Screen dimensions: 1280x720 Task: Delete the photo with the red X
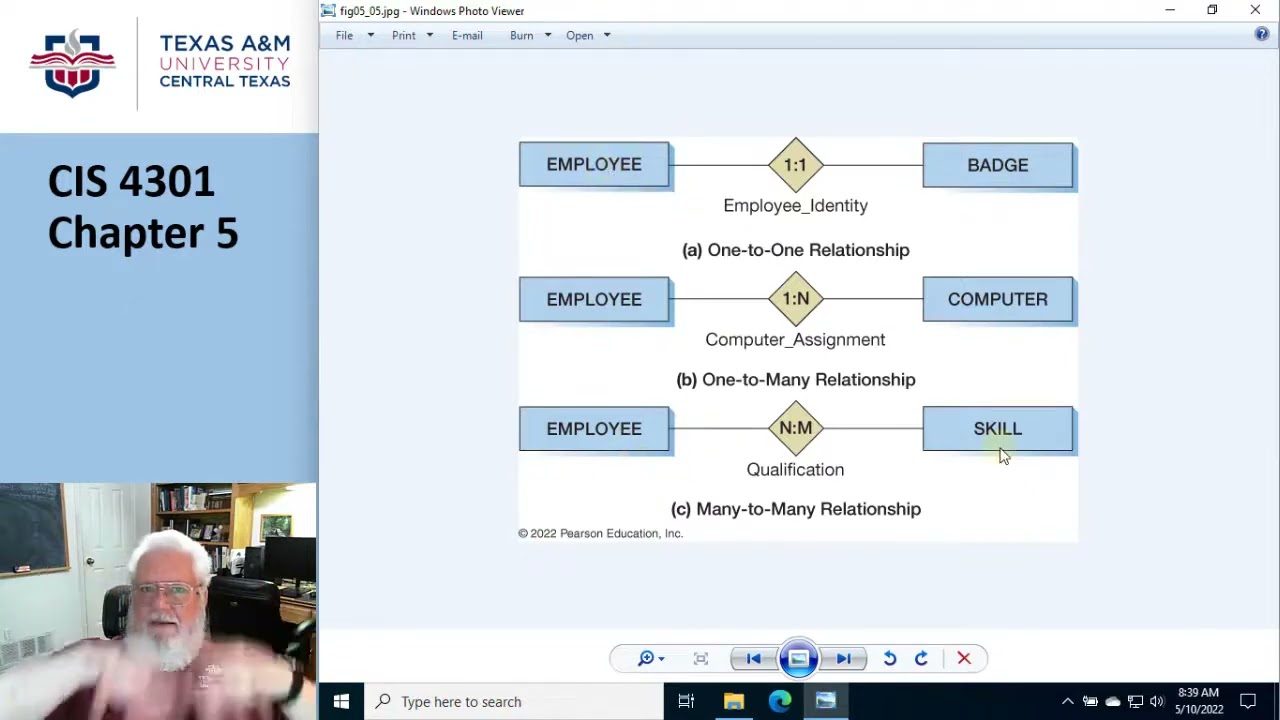tap(964, 658)
